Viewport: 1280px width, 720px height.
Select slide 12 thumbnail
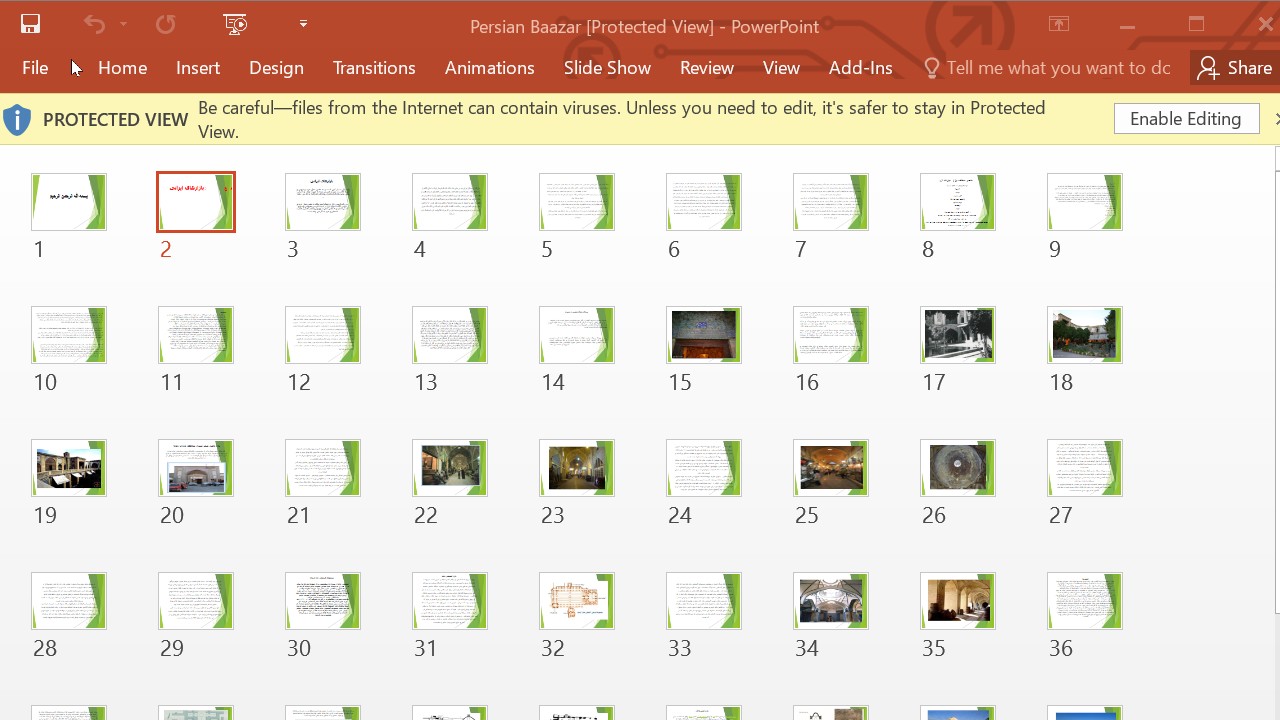pos(323,335)
